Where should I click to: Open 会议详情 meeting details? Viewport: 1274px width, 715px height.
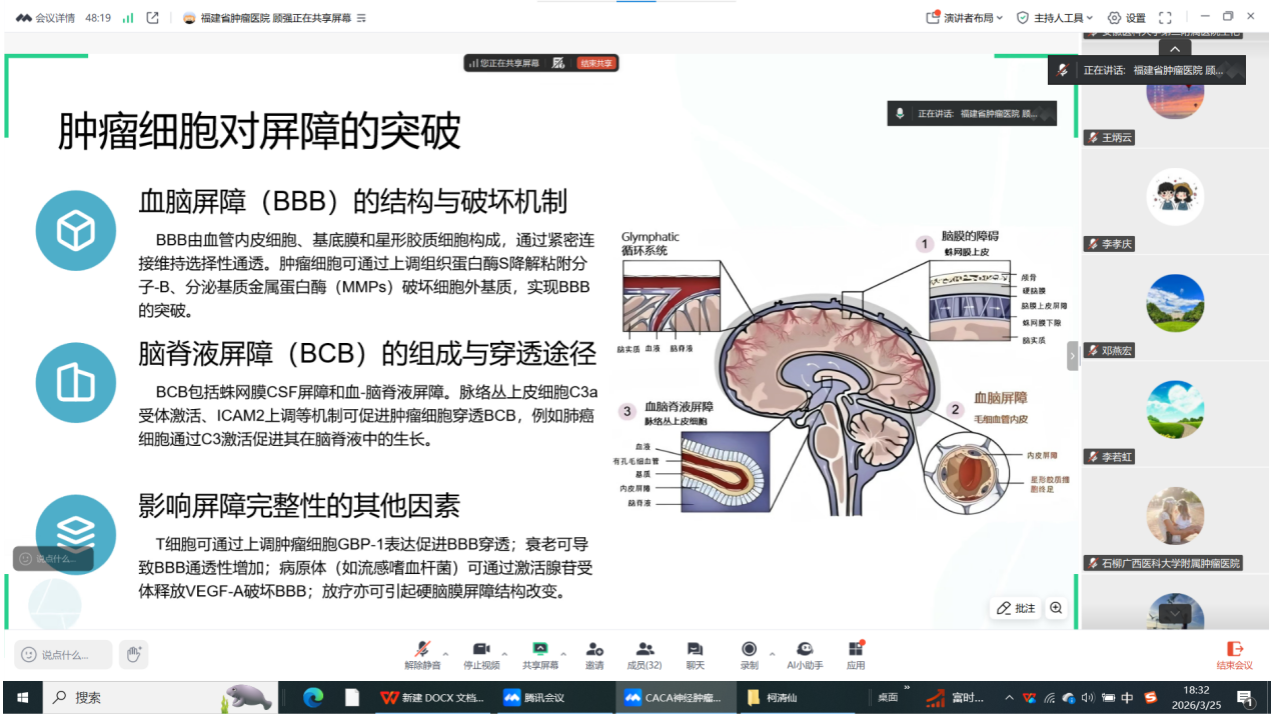pyautogui.click(x=46, y=18)
